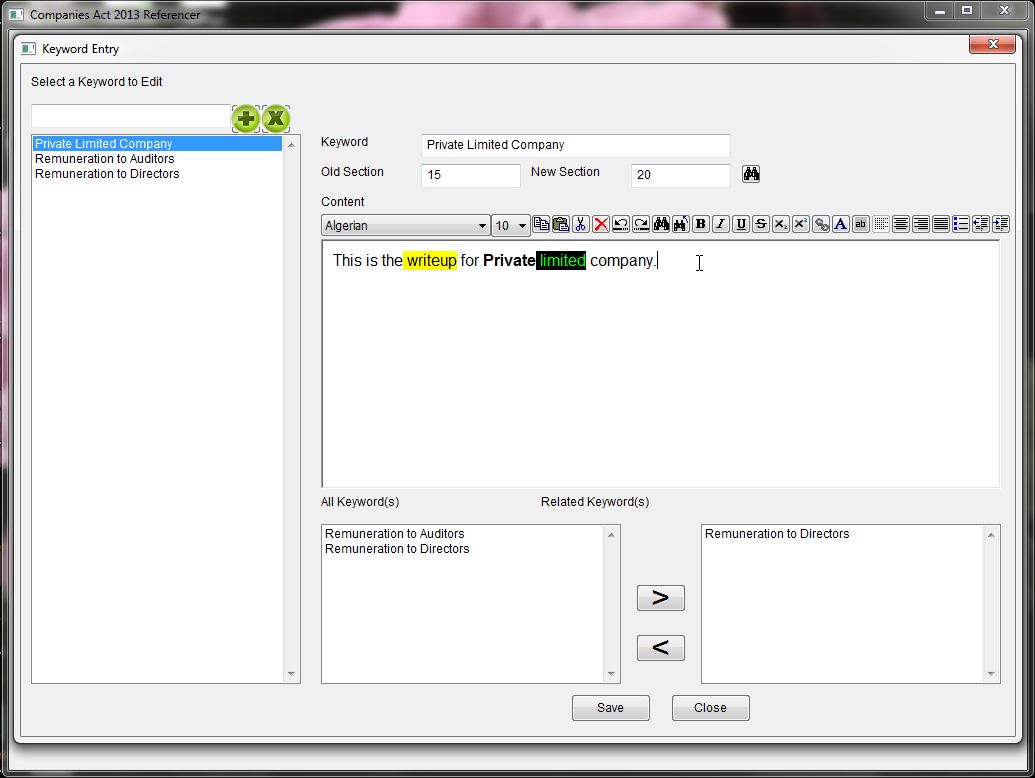Click the green X delete keyword icon
The image size is (1035, 778).
point(276,119)
